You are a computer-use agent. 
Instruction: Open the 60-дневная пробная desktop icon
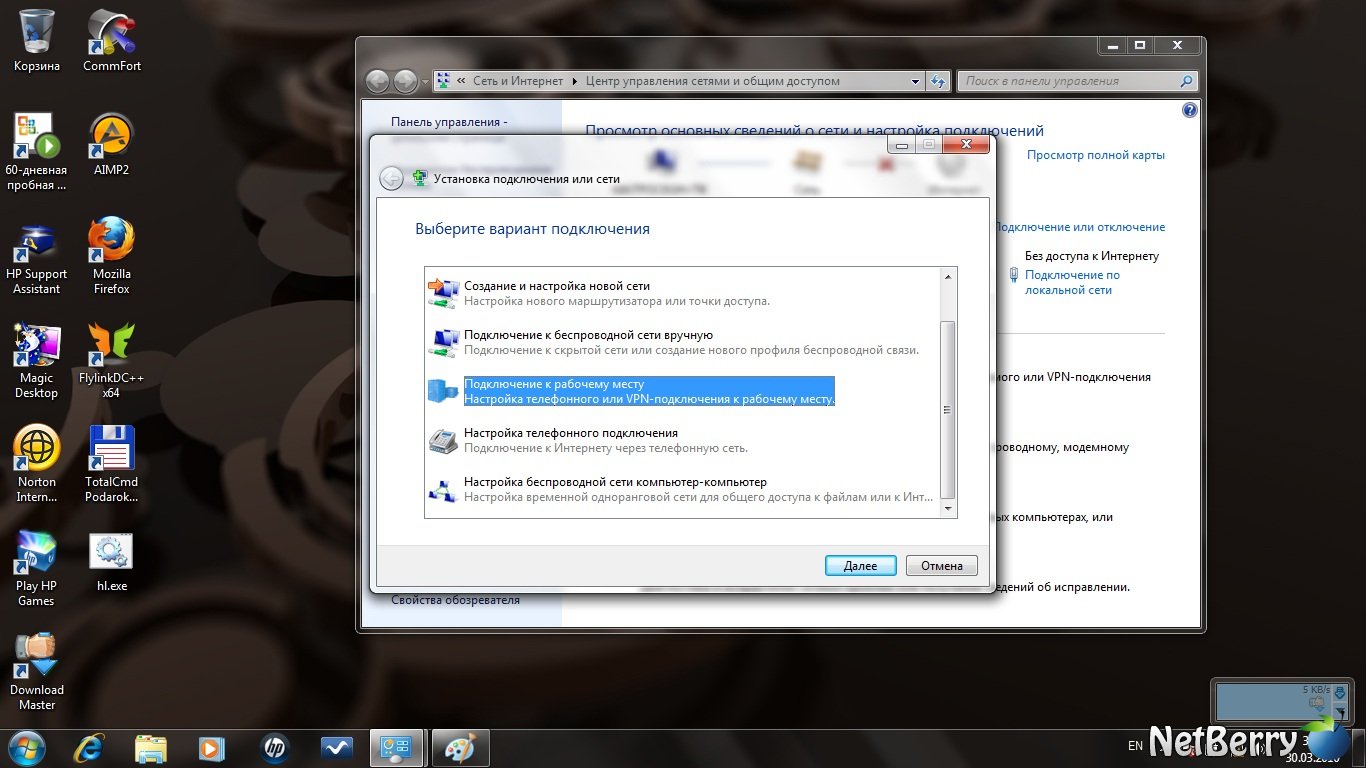pos(37,151)
